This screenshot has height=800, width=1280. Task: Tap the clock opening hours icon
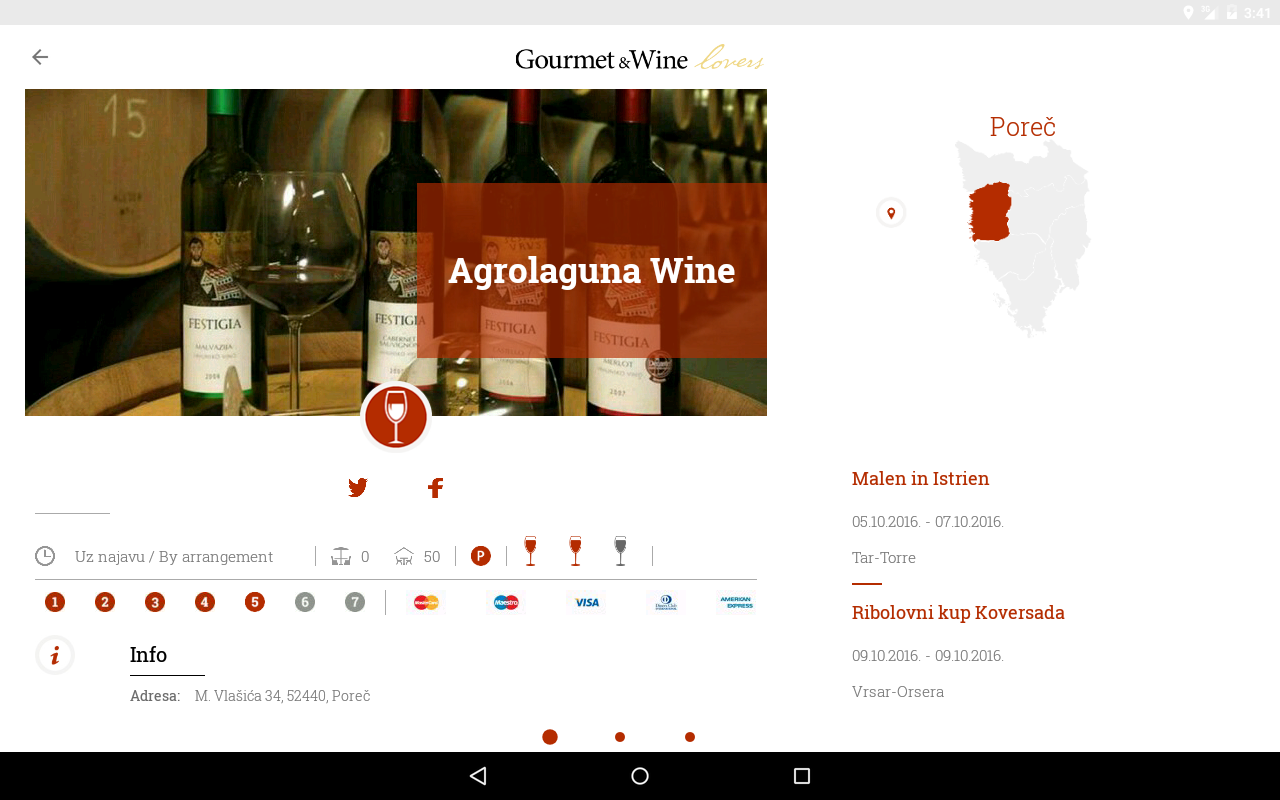(x=45, y=556)
